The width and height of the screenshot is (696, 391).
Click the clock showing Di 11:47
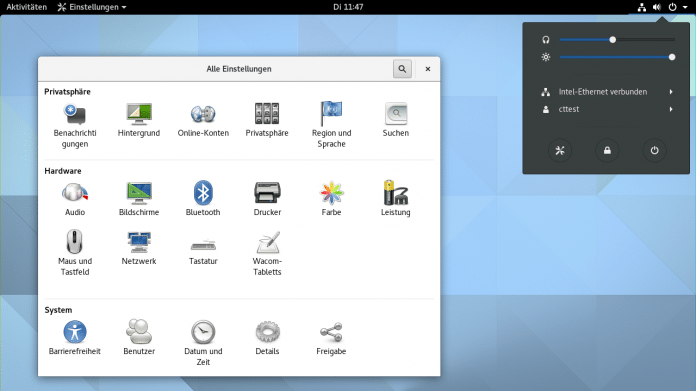[348, 7]
